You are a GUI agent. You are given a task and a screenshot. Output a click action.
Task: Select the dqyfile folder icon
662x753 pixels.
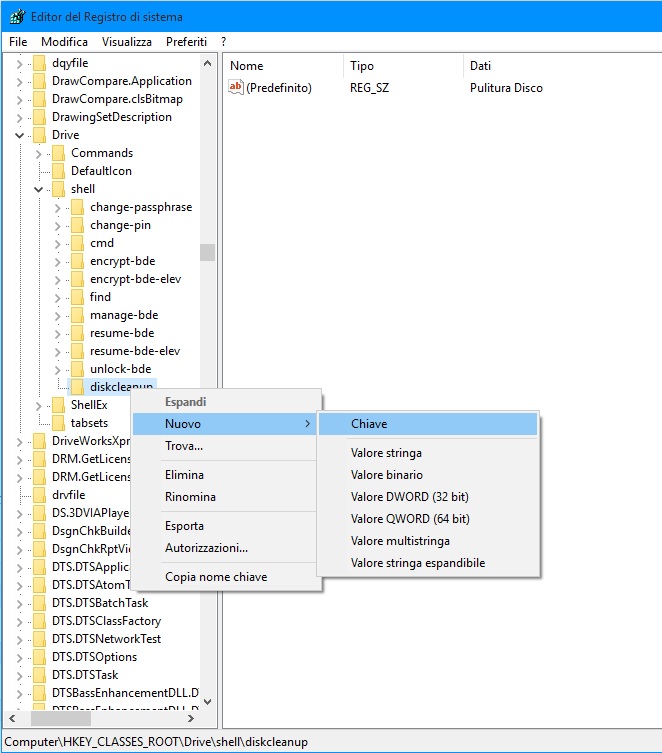[39, 63]
